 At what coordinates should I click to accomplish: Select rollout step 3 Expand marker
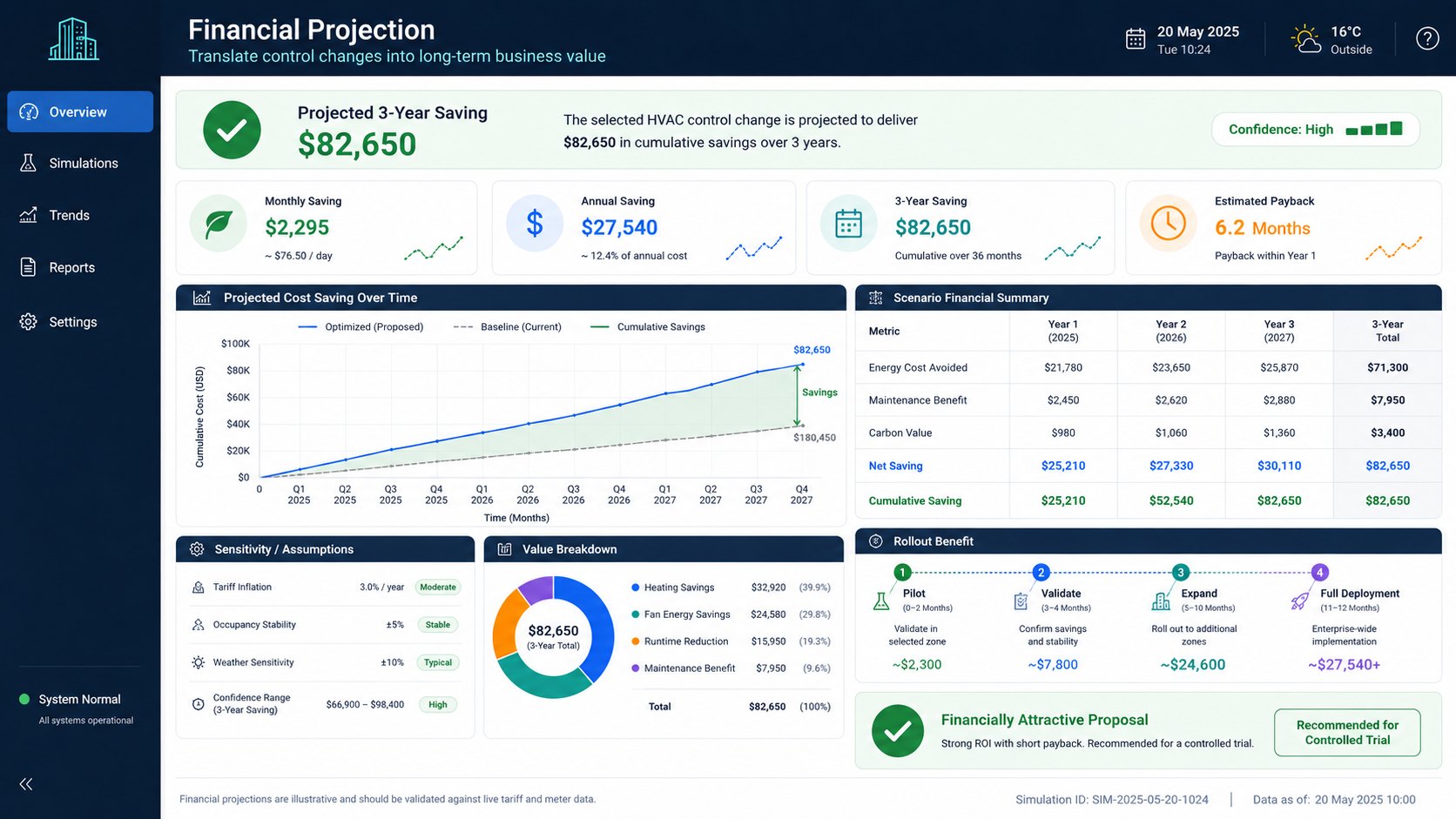pos(1180,572)
